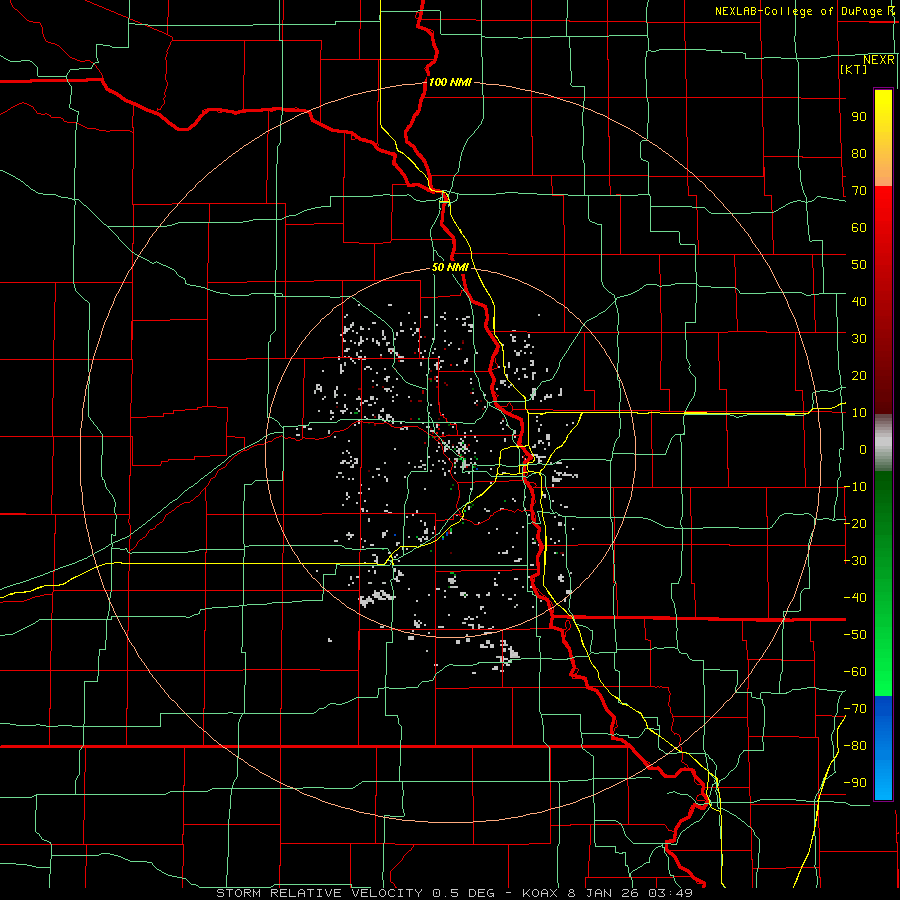Click the positive 10 value on scale

[859, 413]
